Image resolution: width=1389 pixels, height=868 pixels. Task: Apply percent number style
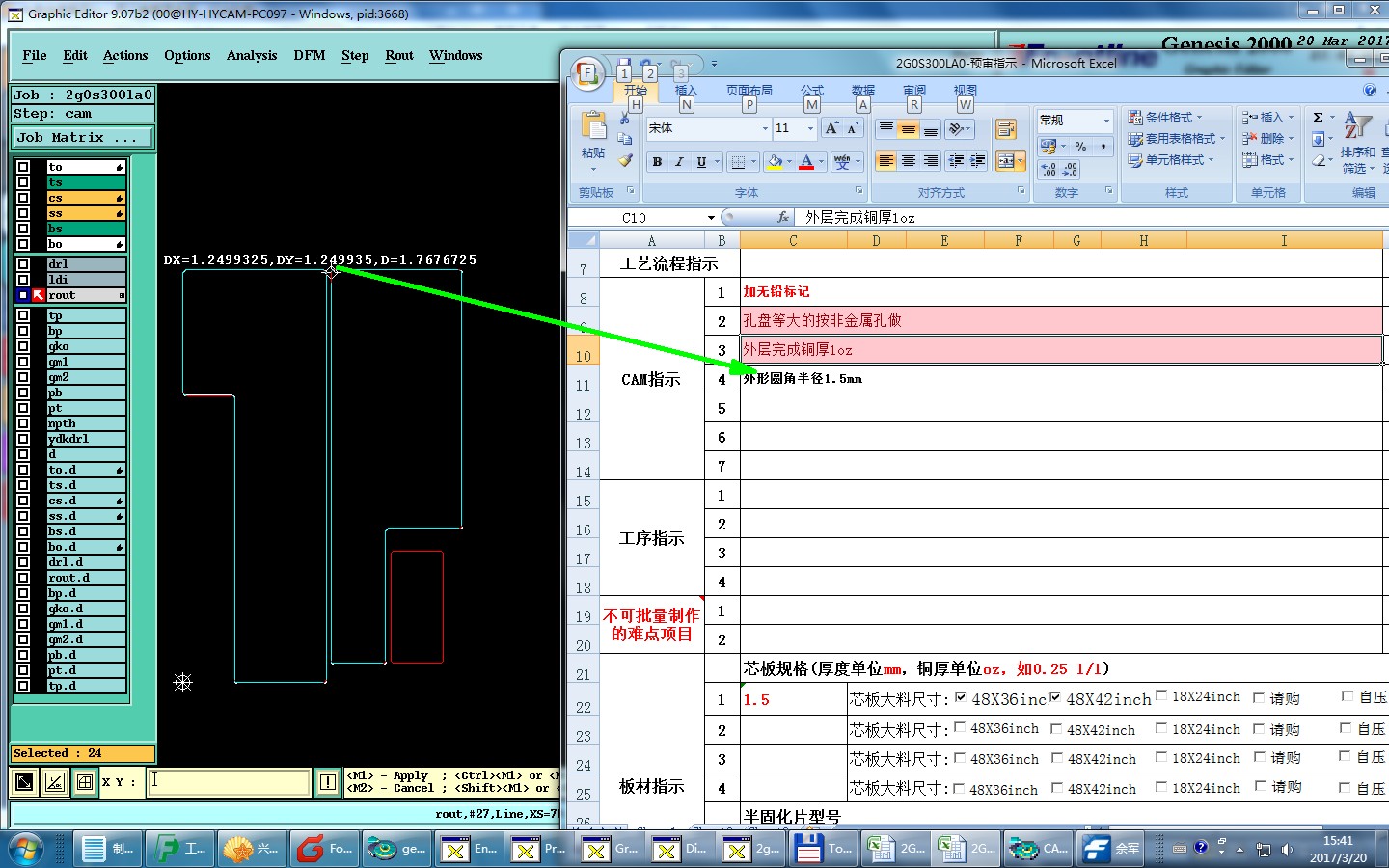pyautogui.click(x=1081, y=147)
